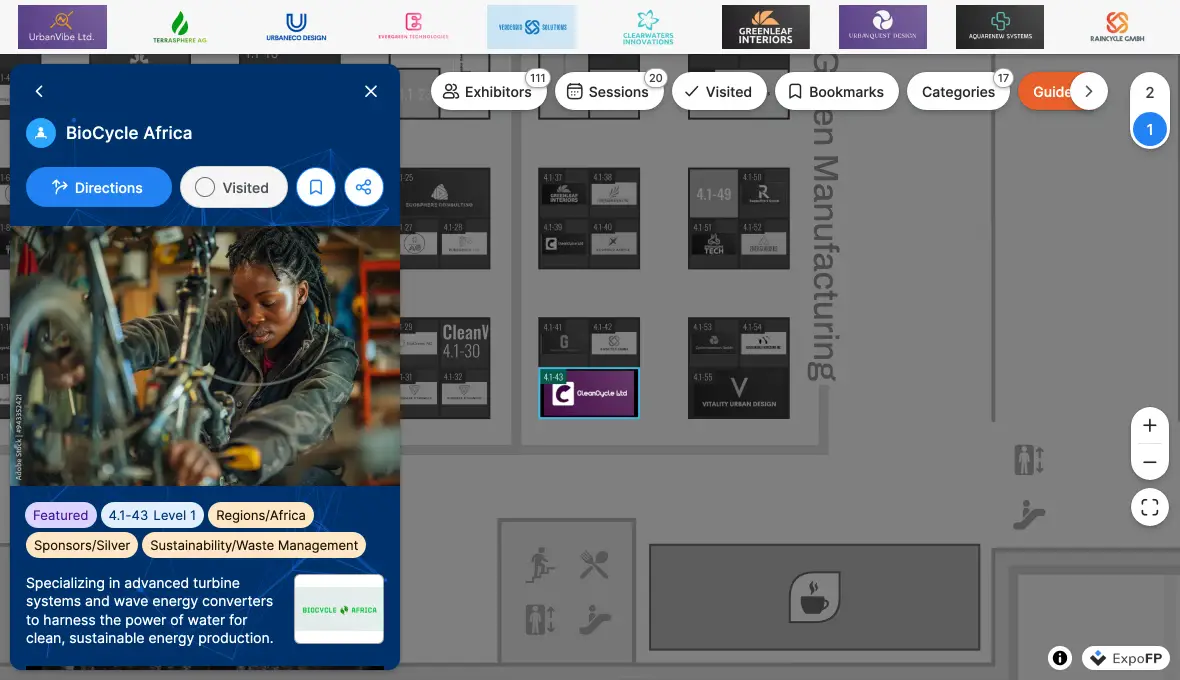Toggle fullscreen map view
This screenshot has height=680, width=1180.
pos(1149,508)
